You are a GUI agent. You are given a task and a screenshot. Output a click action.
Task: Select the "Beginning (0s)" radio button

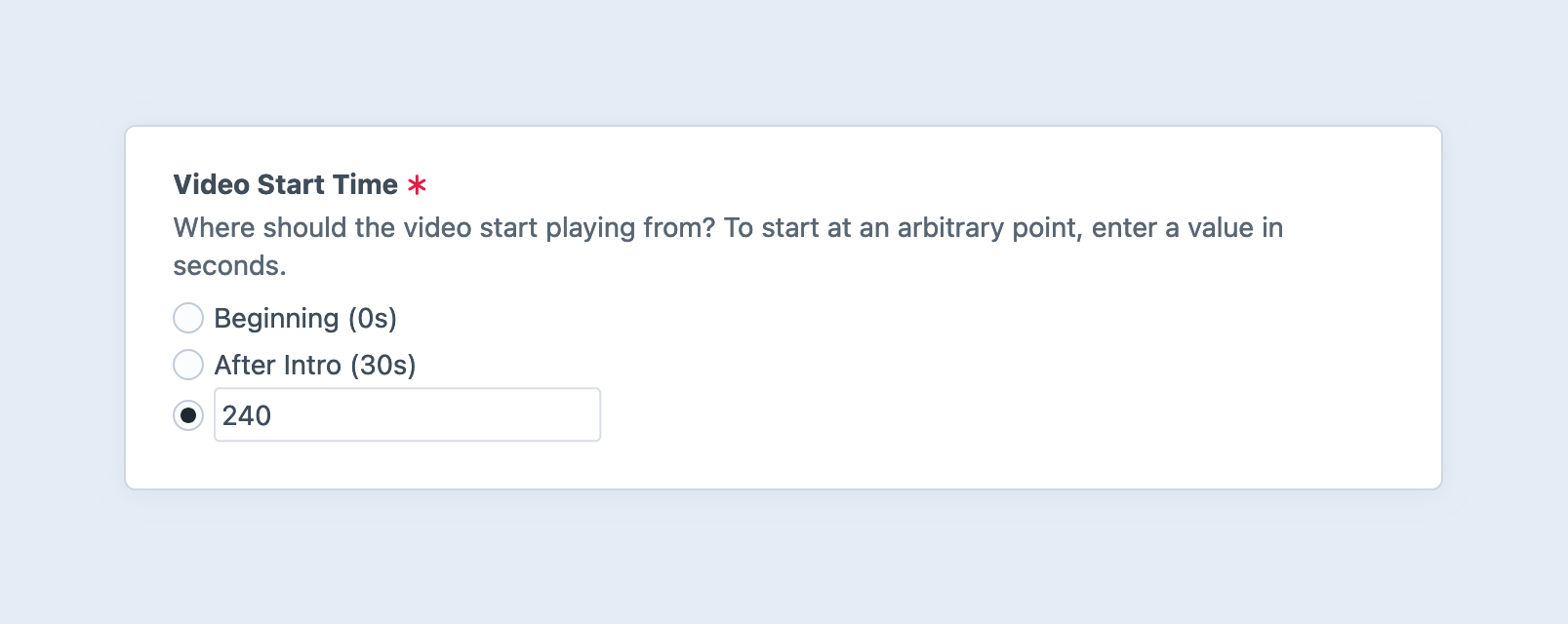[188, 318]
